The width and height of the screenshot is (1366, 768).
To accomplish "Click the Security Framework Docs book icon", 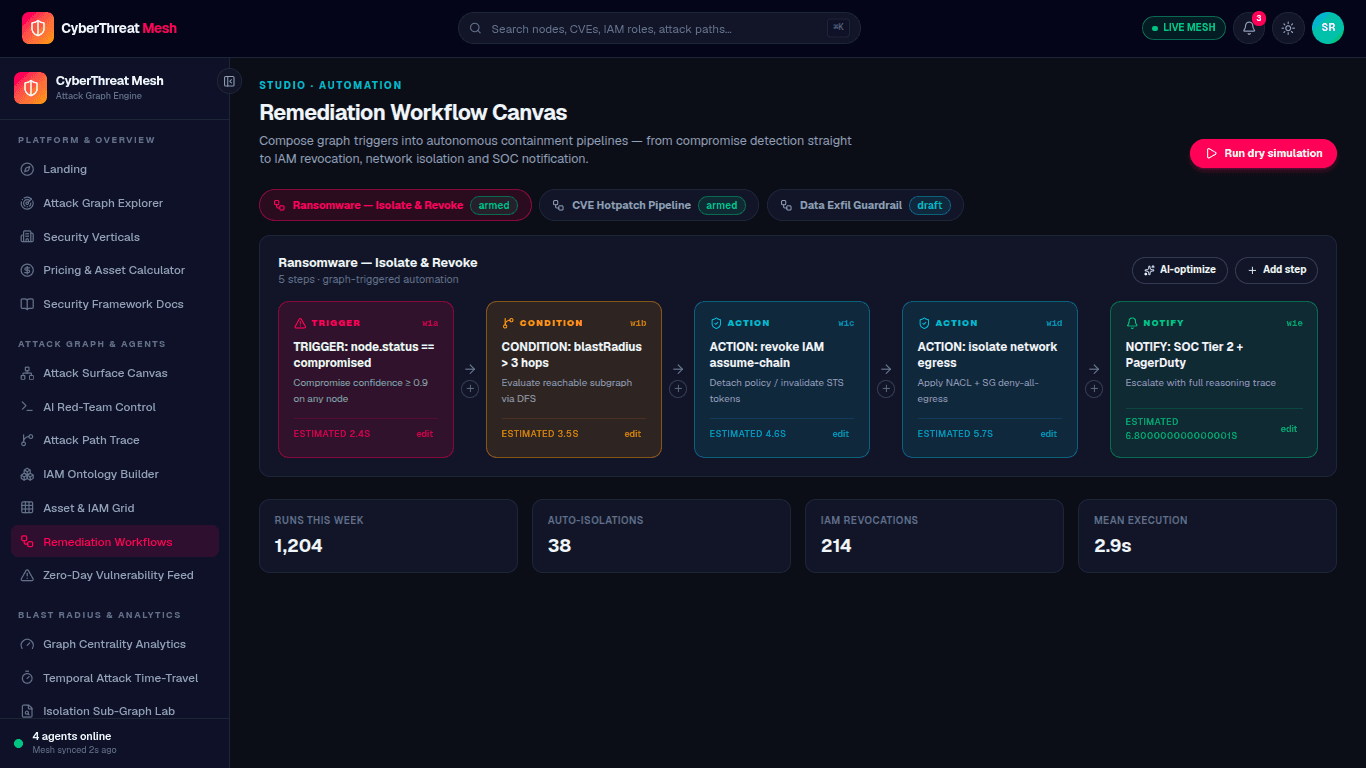I will (27, 304).
